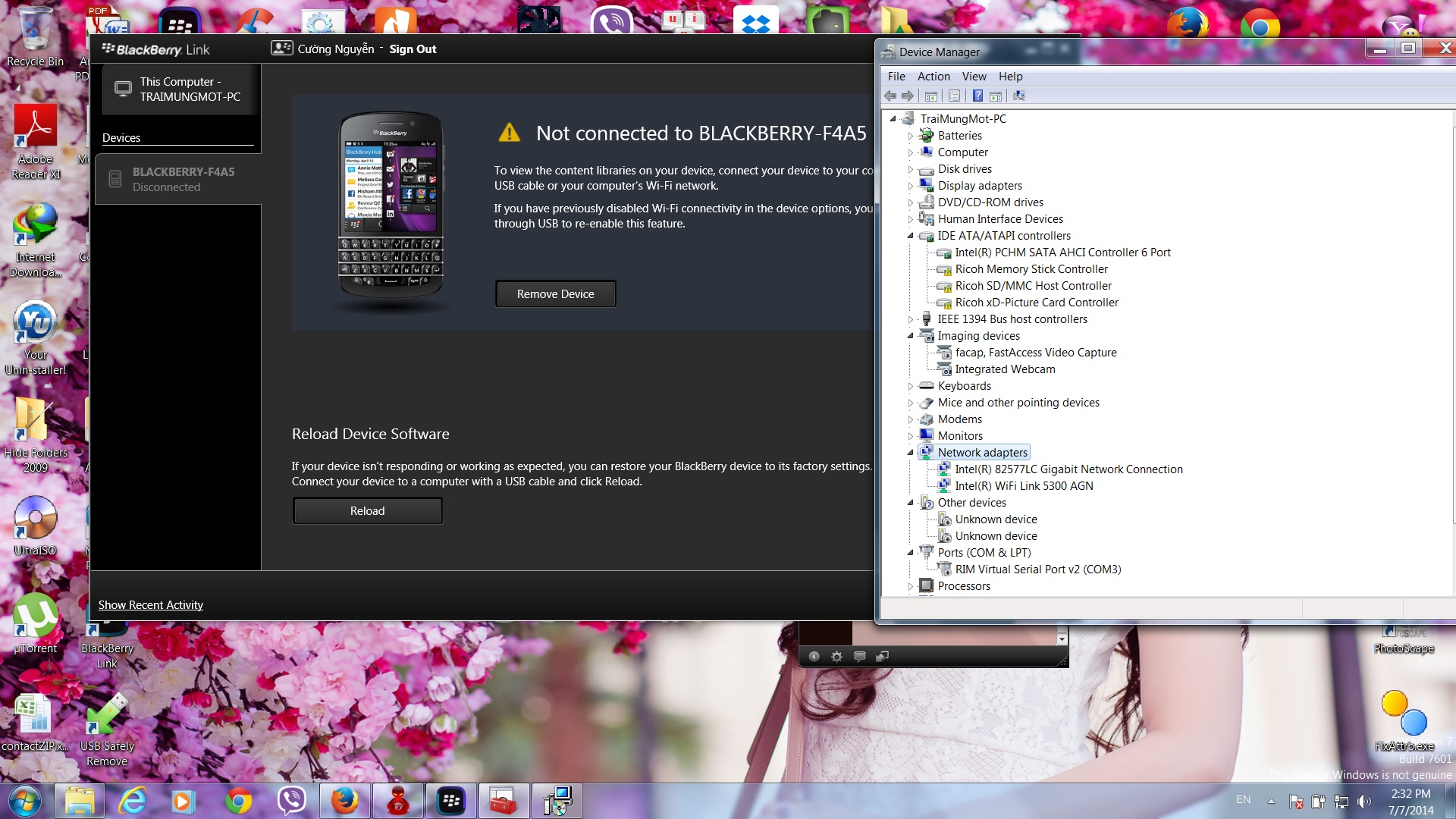Viewport: 1456px width, 819px height.
Task: Open Windows Explorer from taskbar
Action: (79, 802)
